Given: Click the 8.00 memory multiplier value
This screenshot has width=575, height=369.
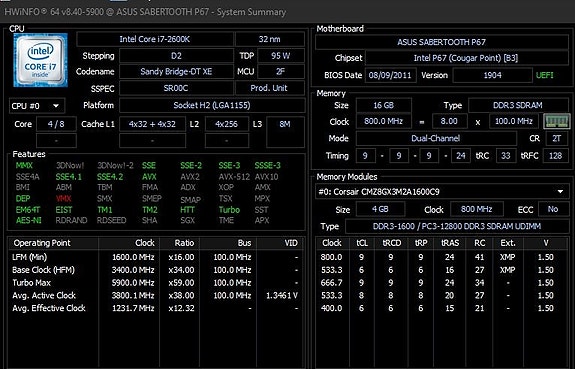Looking at the screenshot, I should click(449, 121).
